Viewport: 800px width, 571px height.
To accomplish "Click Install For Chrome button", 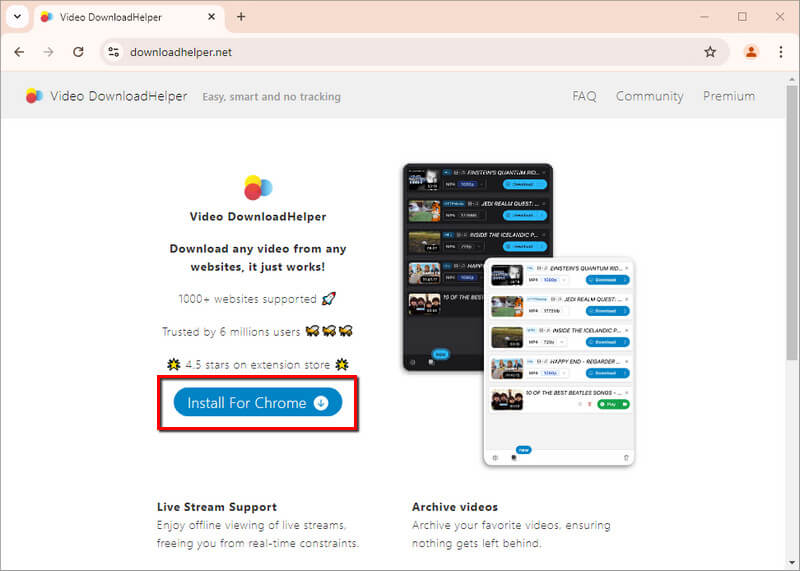I will point(258,403).
